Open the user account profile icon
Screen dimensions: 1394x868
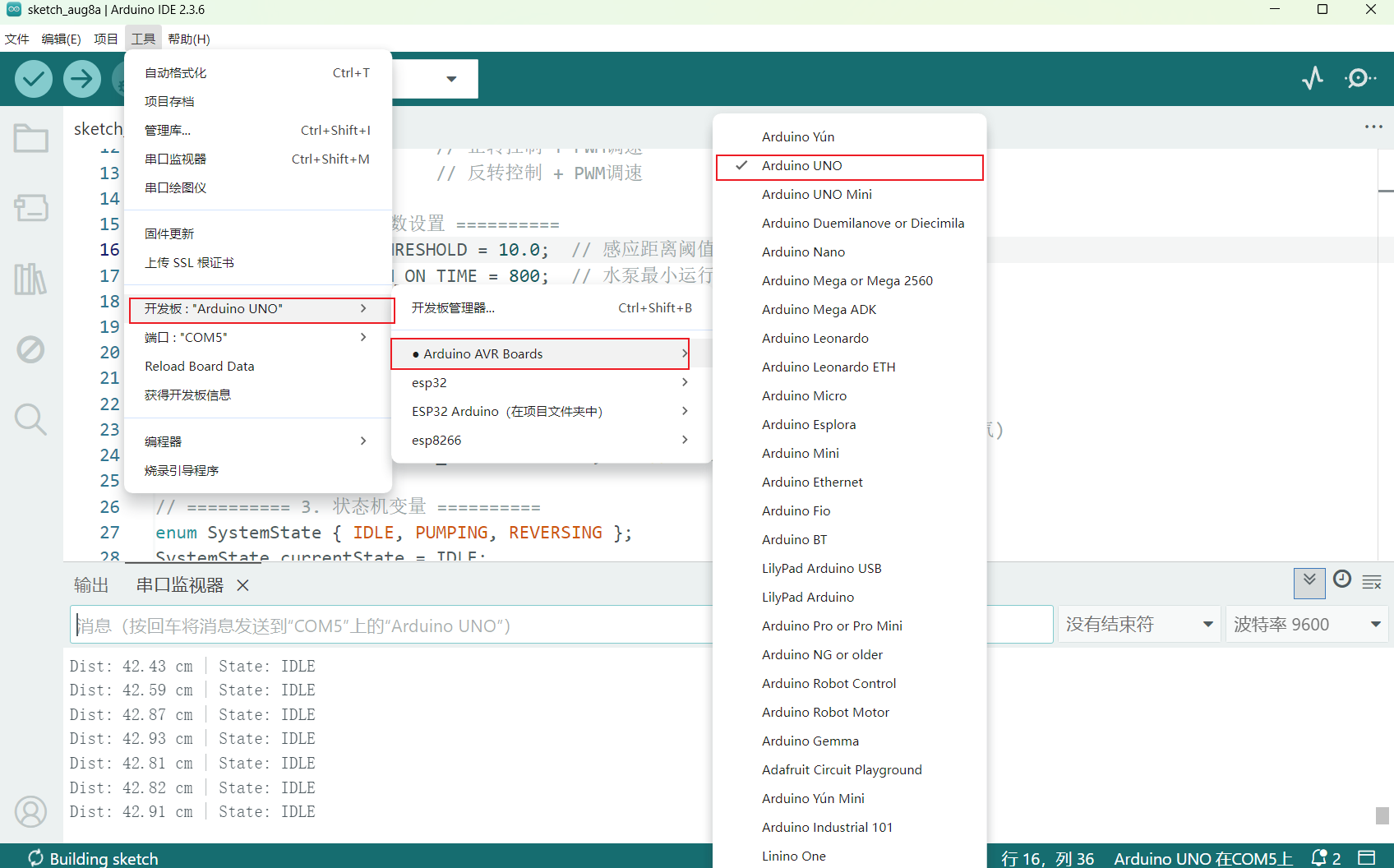[31, 812]
